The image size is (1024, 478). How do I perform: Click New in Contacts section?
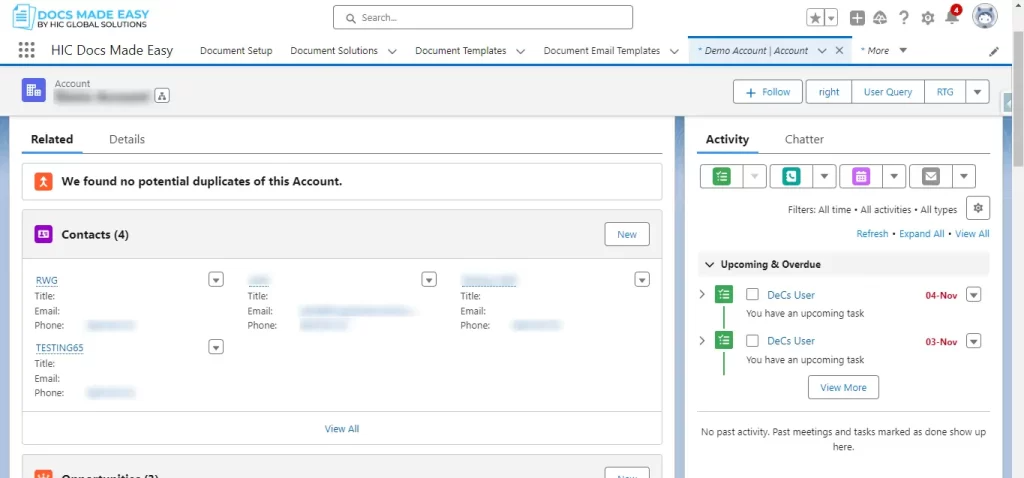pyautogui.click(x=627, y=234)
